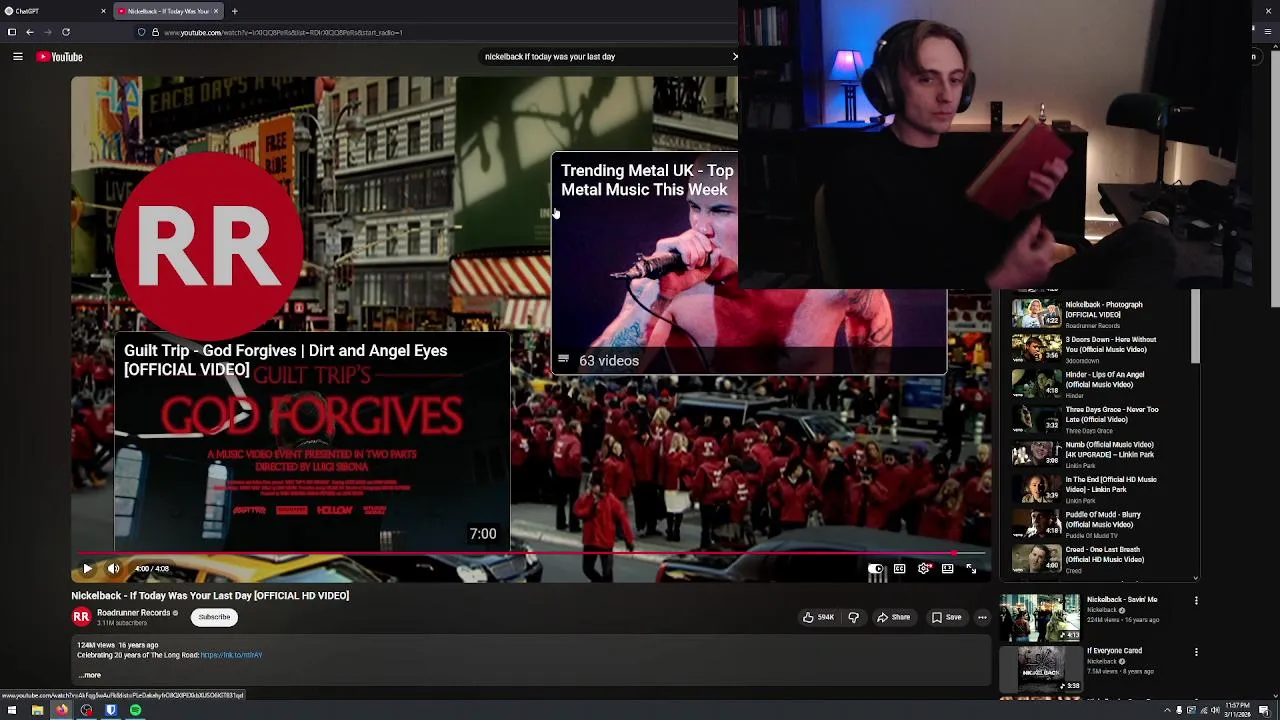Go to YouTube home via logo
The width and height of the screenshot is (1280, 720).
pos(60,57)
